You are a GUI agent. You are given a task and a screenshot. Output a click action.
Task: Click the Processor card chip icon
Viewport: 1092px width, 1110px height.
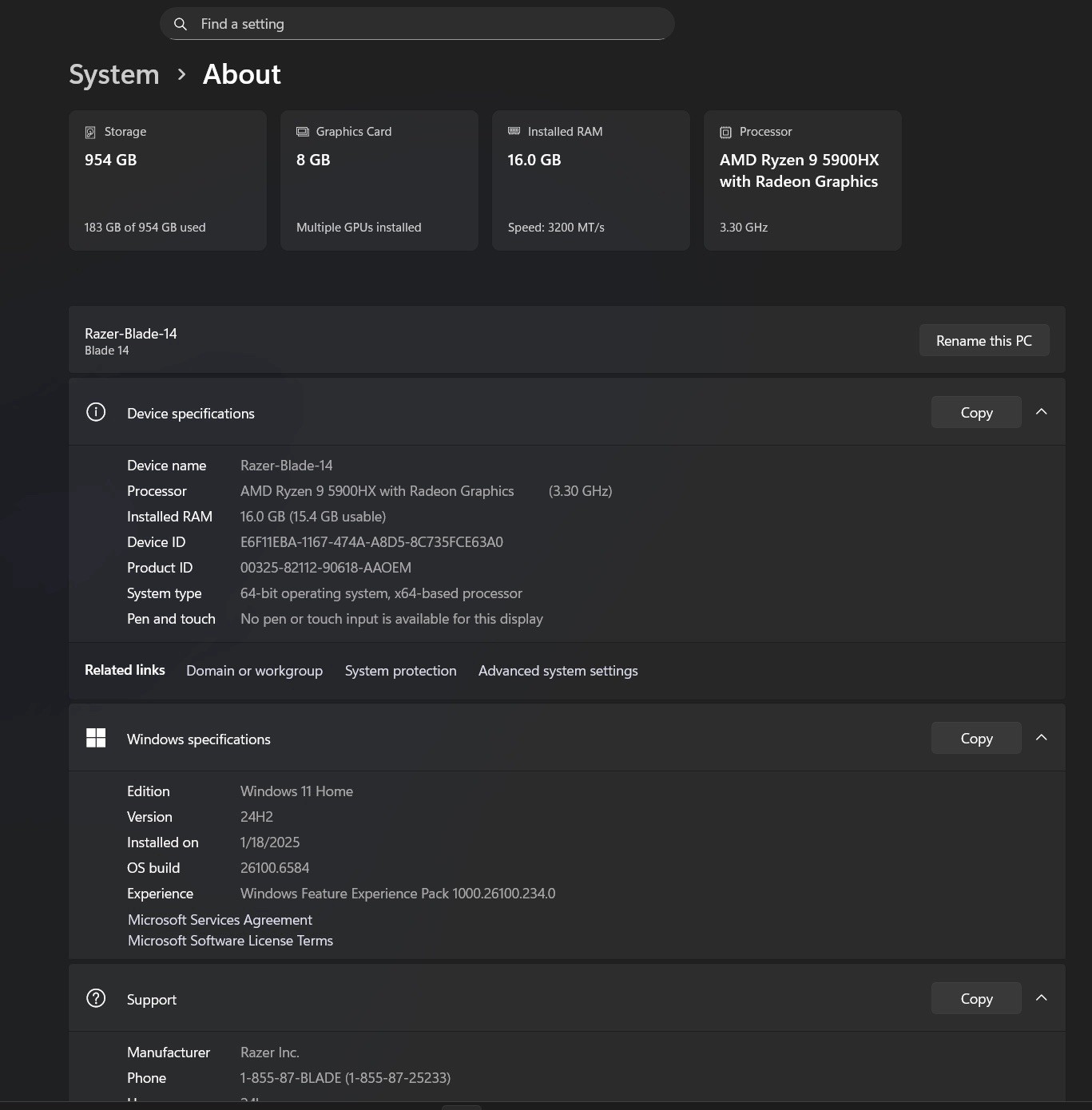pyautogui.click(x=725, y=132)
